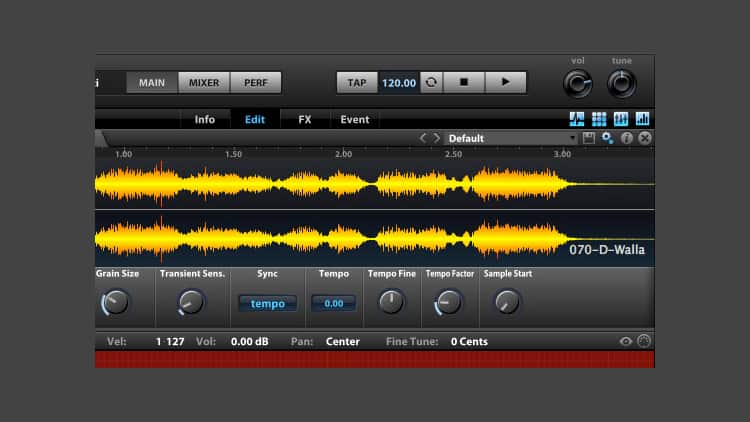The width and height of the screenshot is (750, 422).
Task: Switch to the PERF page
Action: [255, 82]
